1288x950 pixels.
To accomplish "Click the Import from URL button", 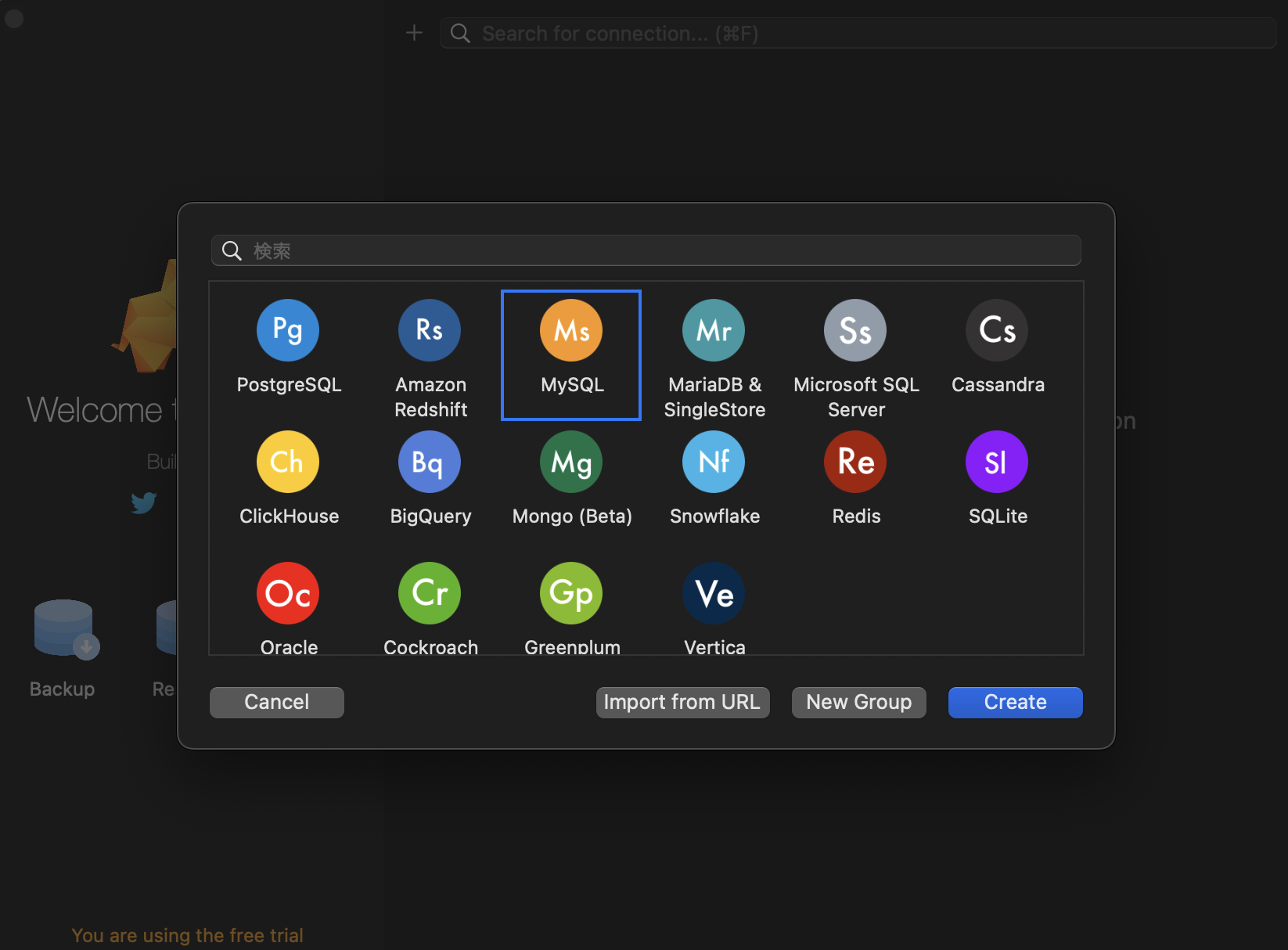I will 682,702.
